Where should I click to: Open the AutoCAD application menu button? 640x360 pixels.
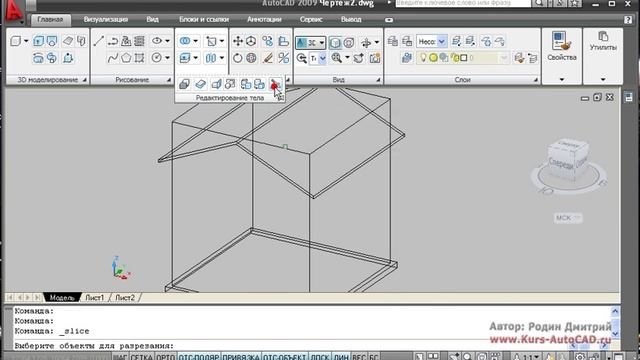[15, 11]
